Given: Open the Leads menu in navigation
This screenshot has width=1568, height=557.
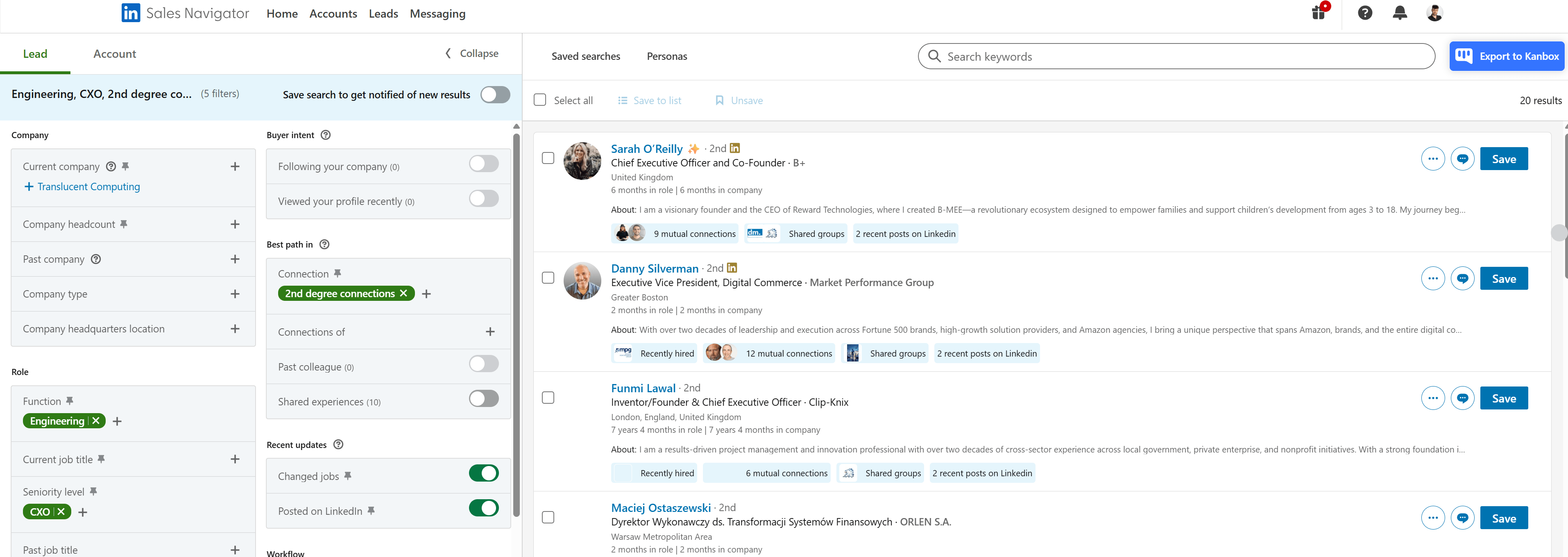Looking at the screenshot, I should pos(383,14).
